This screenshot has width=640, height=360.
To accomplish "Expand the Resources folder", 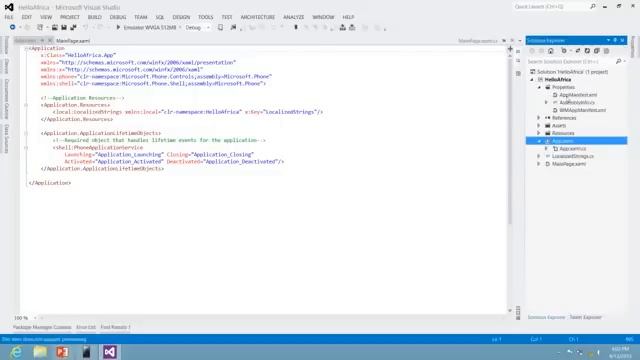I will point(539,133).
